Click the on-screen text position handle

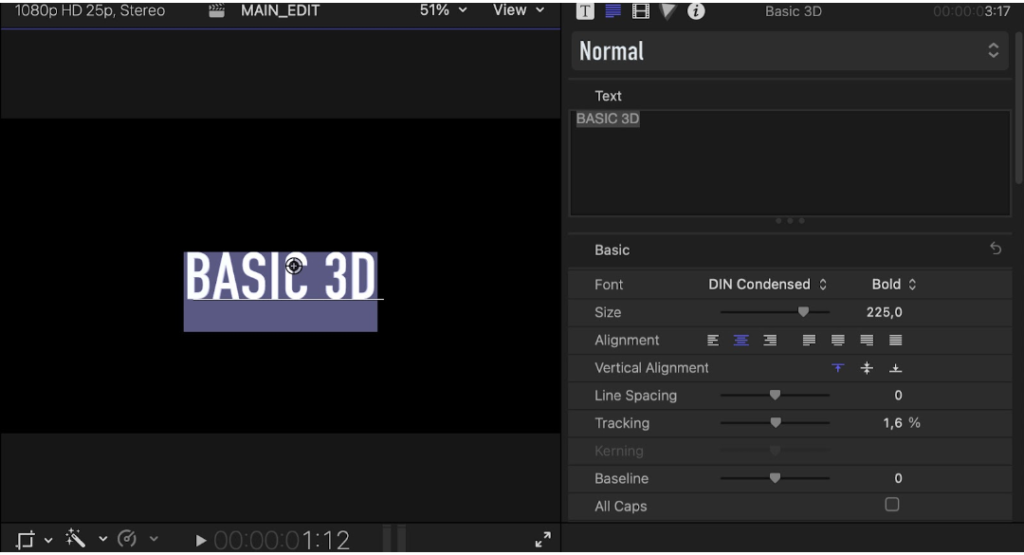pyautogui.click(x=294, y=266)
